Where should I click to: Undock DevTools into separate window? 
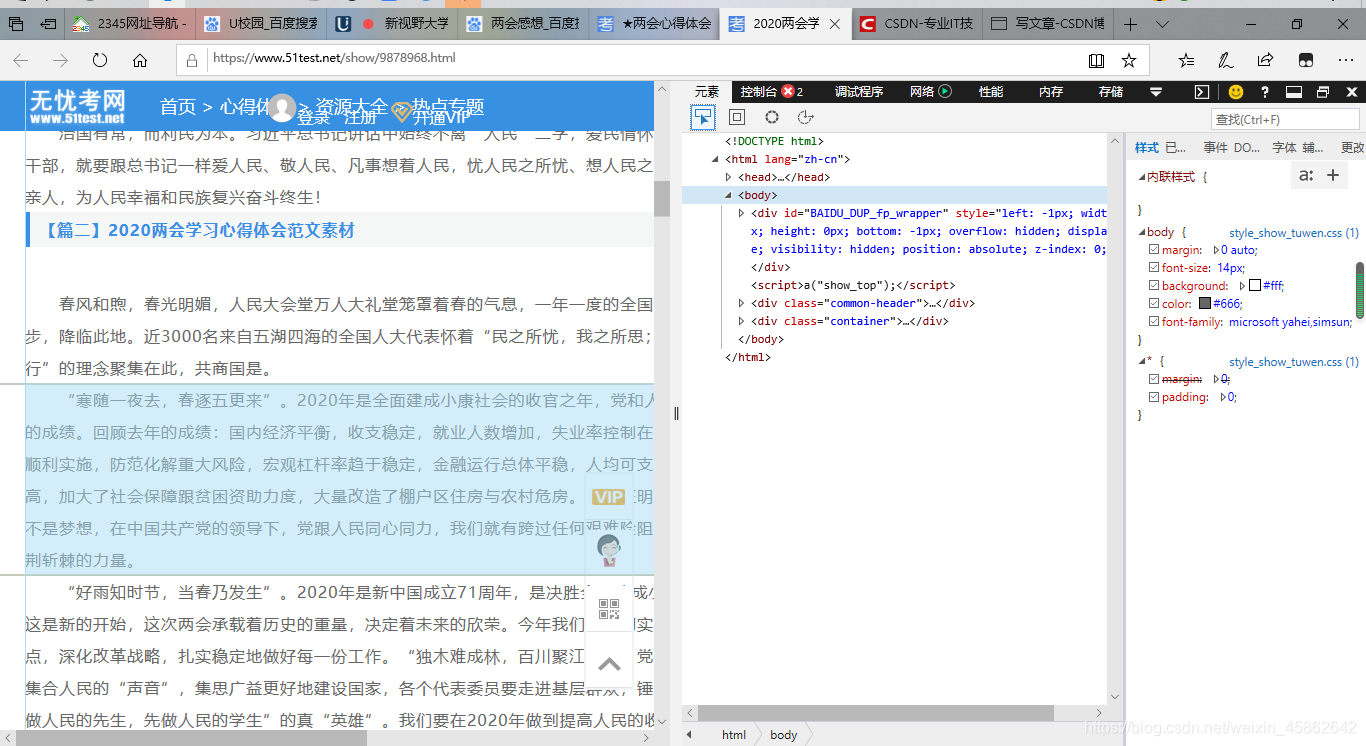pos(1323,92)
